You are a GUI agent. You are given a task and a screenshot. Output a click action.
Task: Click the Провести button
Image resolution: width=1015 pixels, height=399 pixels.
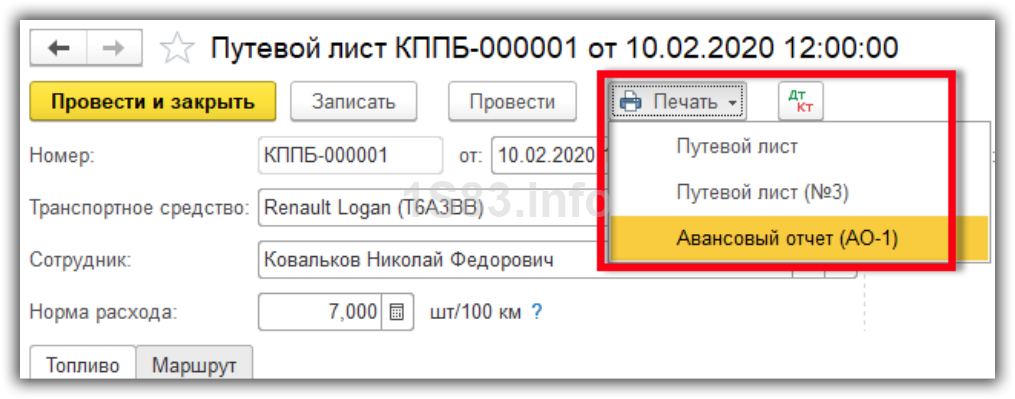[512, 102]
